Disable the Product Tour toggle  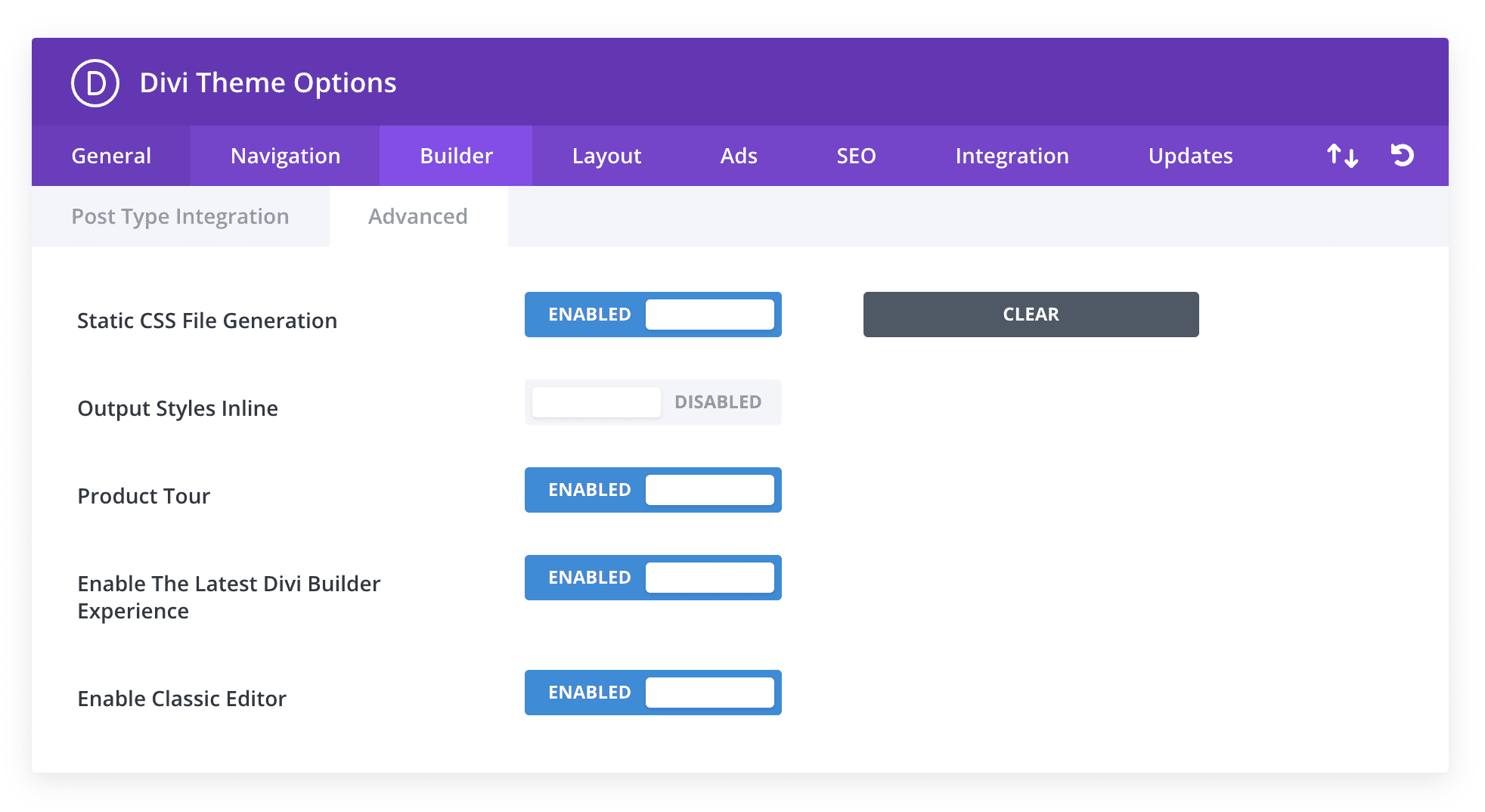pyautogui.click(x=653, y=490)
